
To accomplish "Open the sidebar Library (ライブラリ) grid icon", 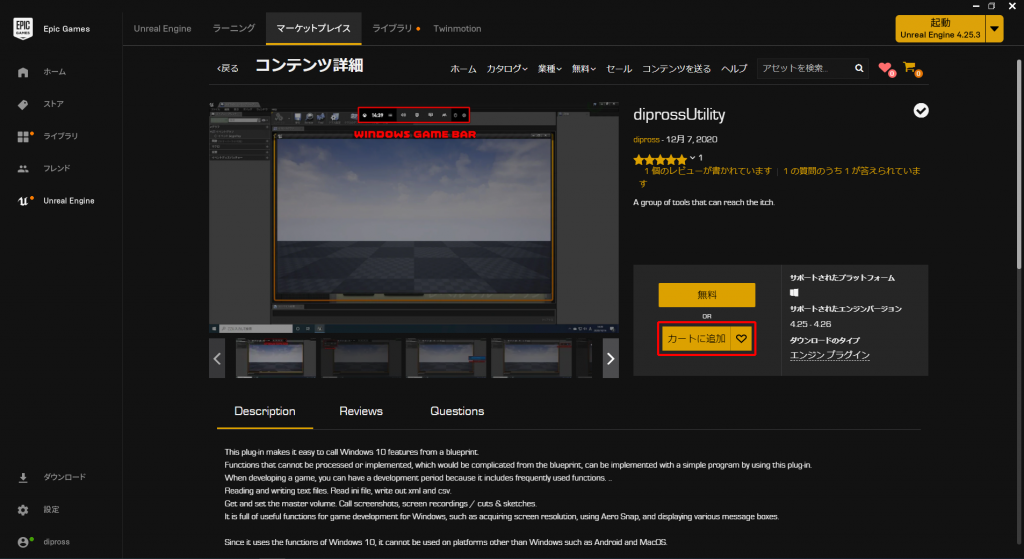I will [x=24, y=136].
